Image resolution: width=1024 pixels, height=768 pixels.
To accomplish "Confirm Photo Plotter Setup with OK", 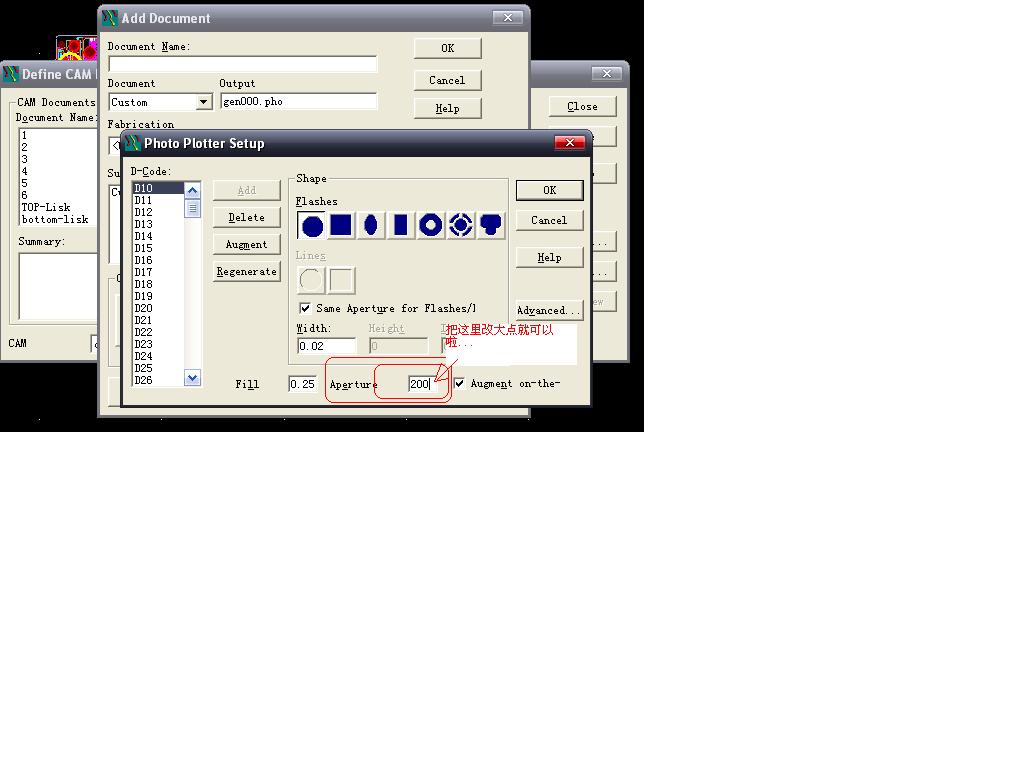I will coord(549,190).
